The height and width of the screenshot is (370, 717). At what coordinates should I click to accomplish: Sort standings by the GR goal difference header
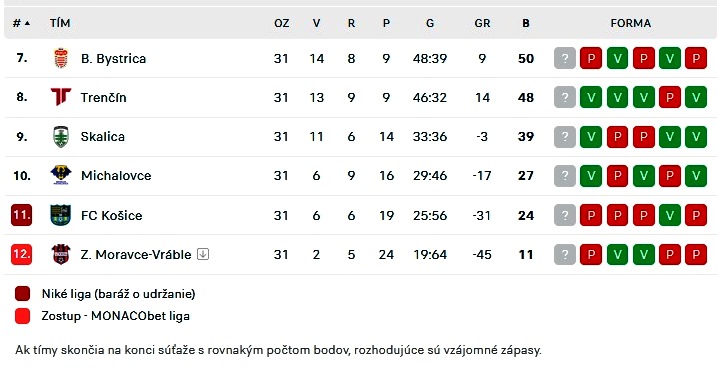[482, 23]
